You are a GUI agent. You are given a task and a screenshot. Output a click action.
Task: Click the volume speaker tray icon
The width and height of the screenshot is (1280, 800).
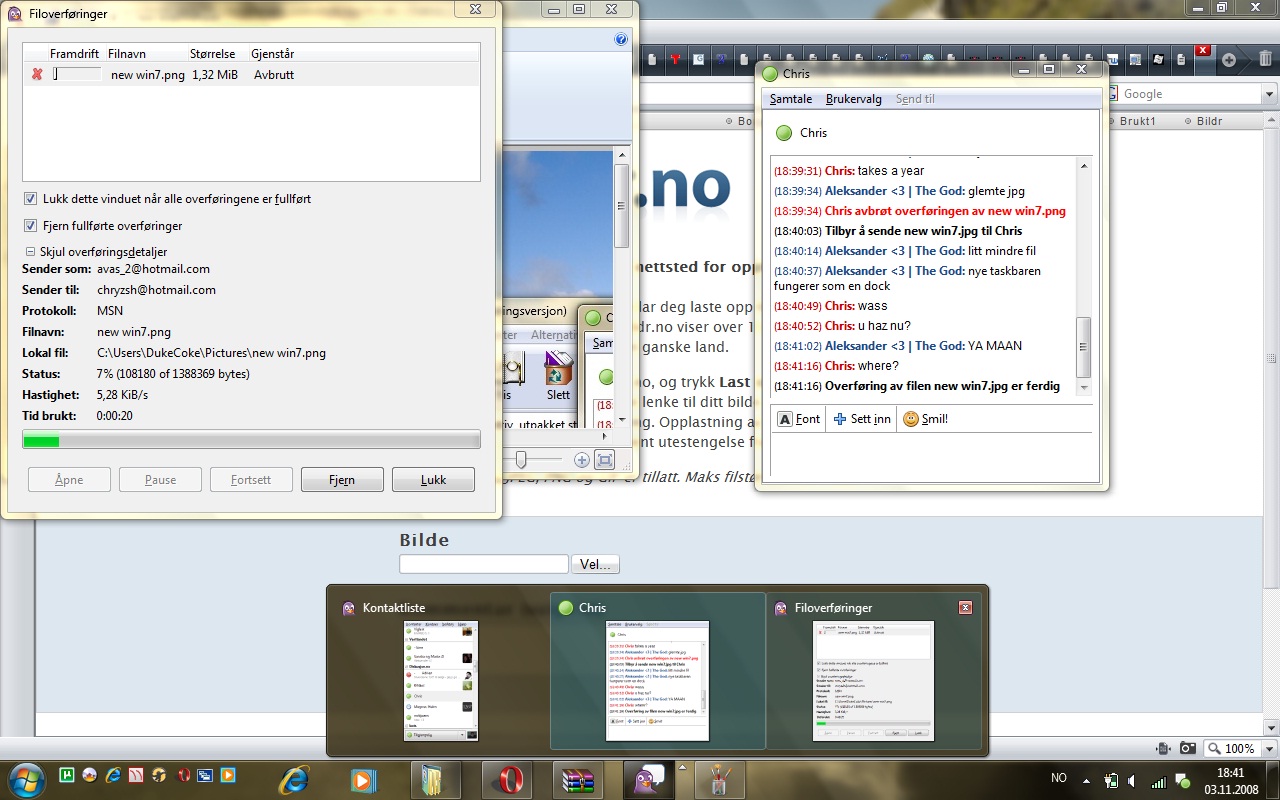coord(1131,780)
